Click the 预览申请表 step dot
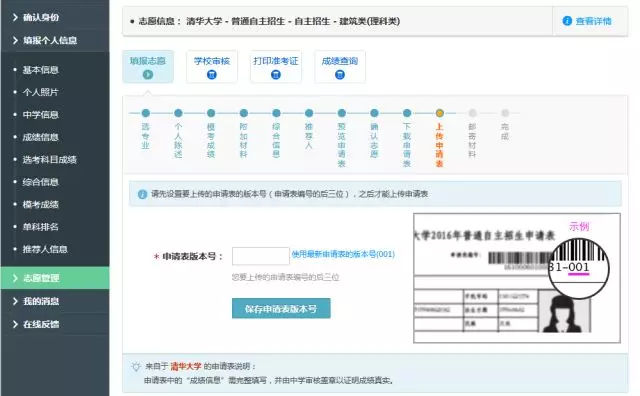Viewport: 640px width, 396px height. coord(342,113)
